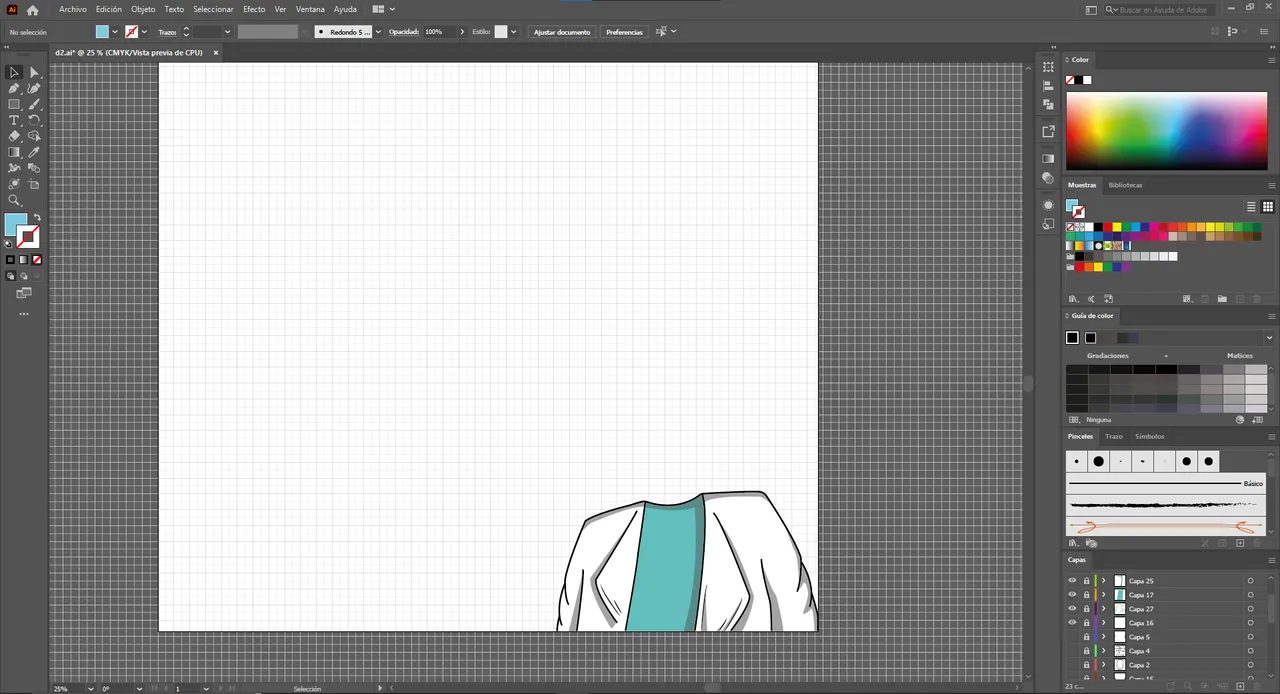
Task: Close the d2.ai document tab
Action: pos(215,53)
